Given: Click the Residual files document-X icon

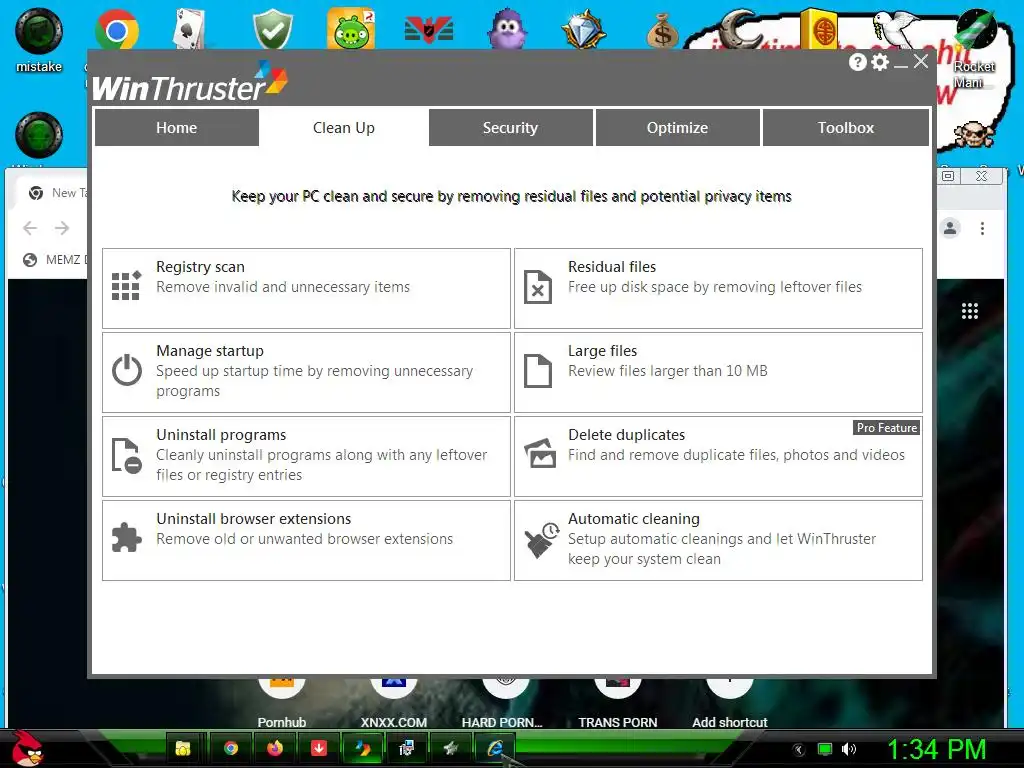Looking at the screenshot, I should [x=538, y=287].
